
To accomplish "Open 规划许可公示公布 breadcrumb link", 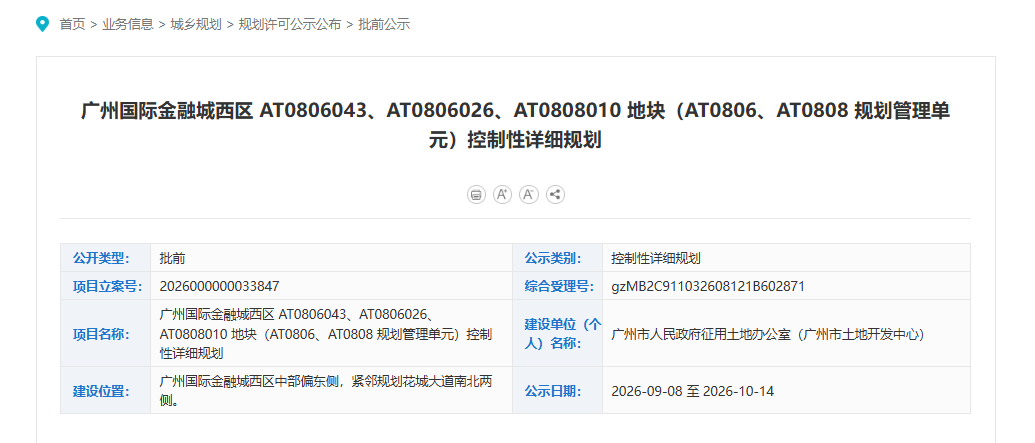I will click(290, 24).
